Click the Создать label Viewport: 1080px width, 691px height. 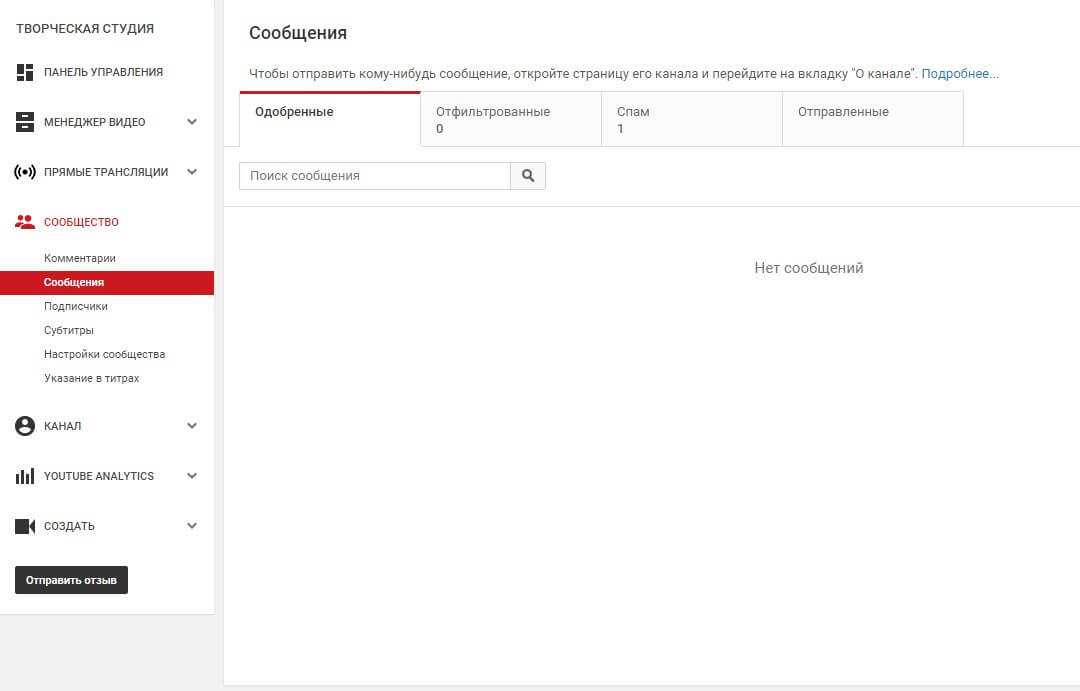[70, 526]
